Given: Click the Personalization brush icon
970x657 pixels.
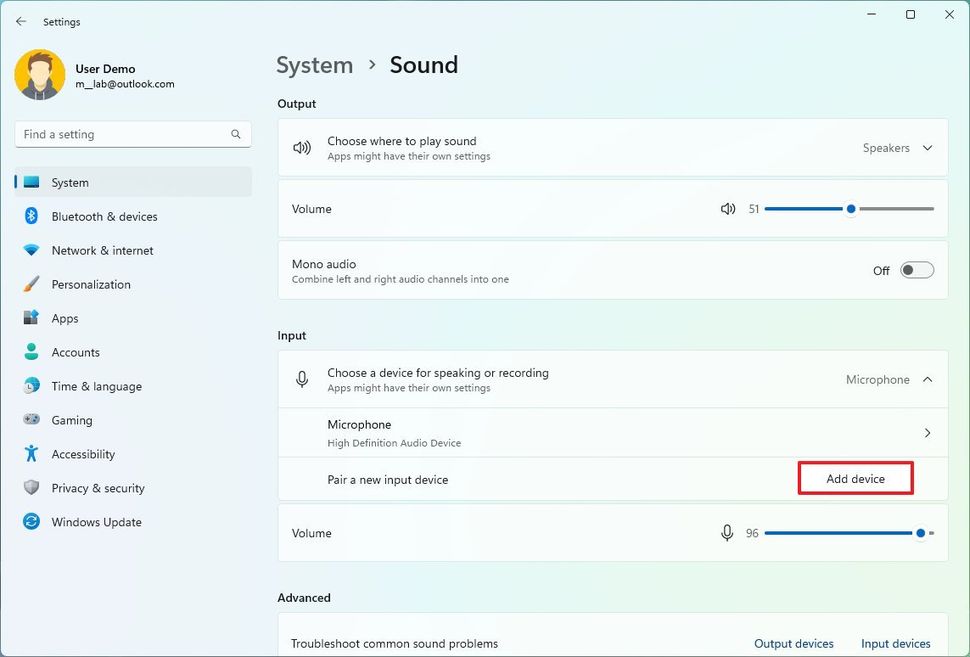Looking at the screenshot, I should (31, 284).
